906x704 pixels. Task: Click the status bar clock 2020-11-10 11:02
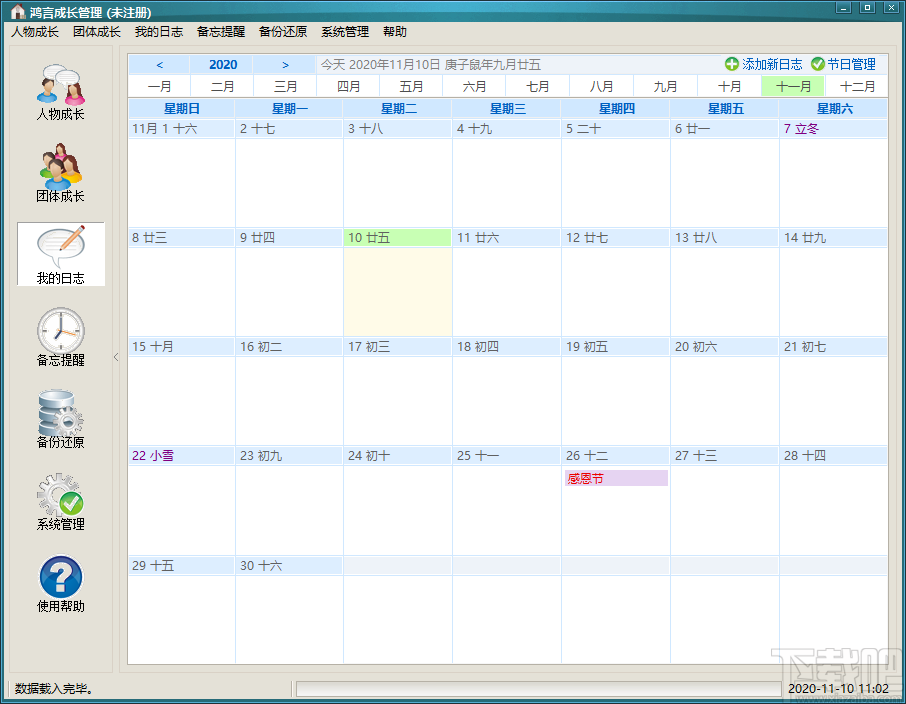pyautogui.click(x=838, y=688)
